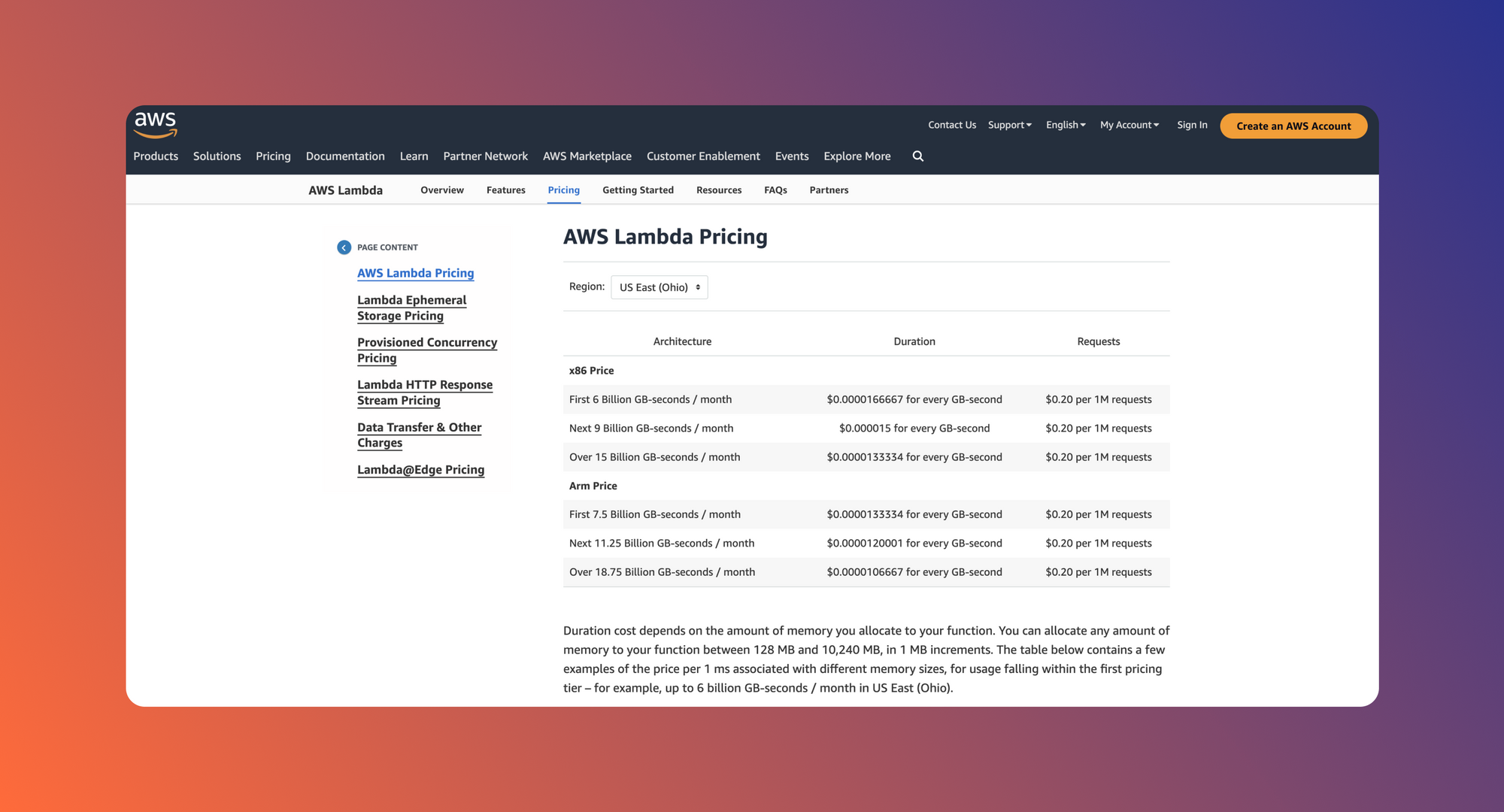The width and height of the screenshot is (1504, 812).
Task: Open the Partner Network menu
Action: pos(485,156)
